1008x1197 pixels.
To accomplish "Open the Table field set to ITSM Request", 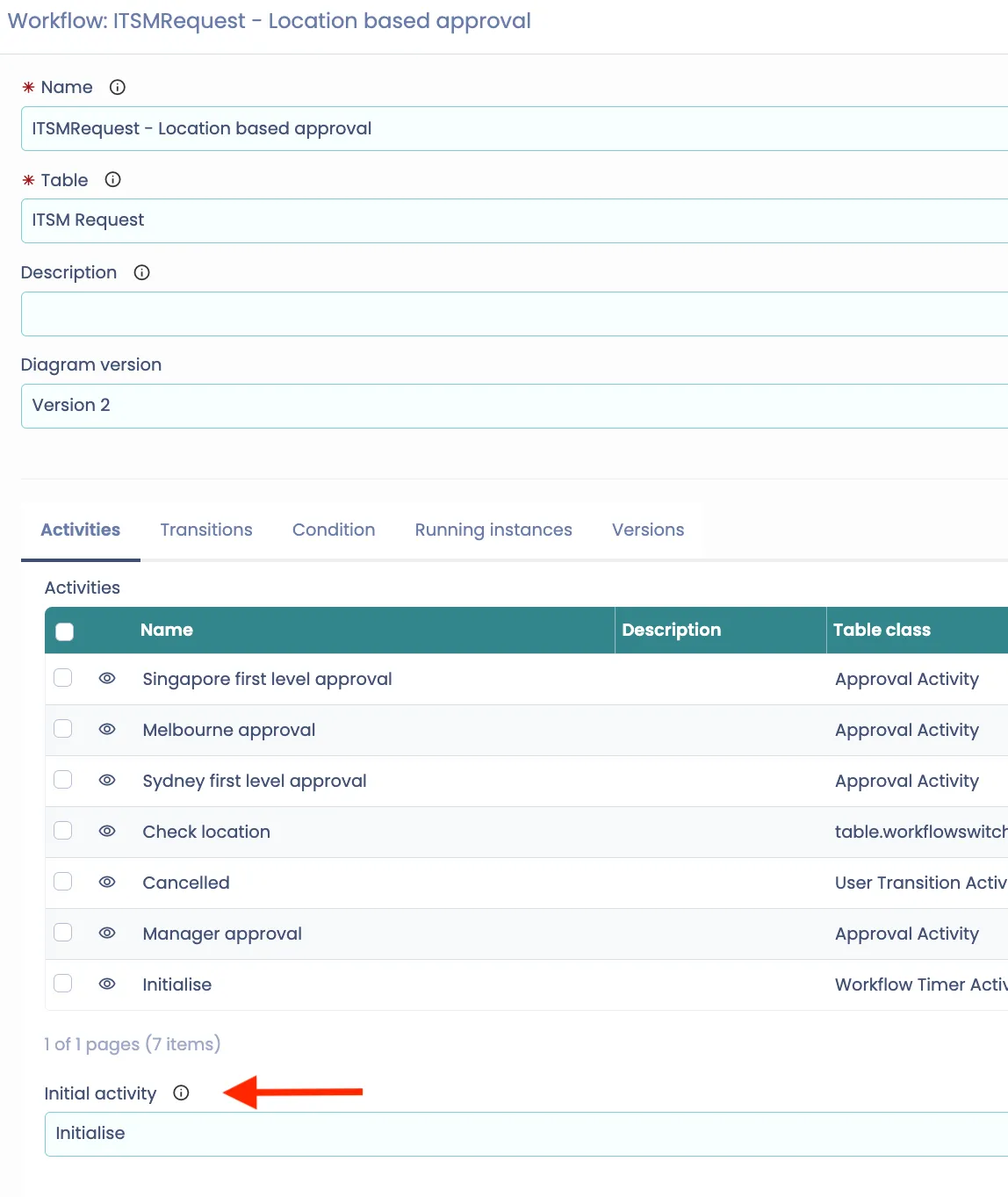I will pyautogui.click(x=515, y=220).
